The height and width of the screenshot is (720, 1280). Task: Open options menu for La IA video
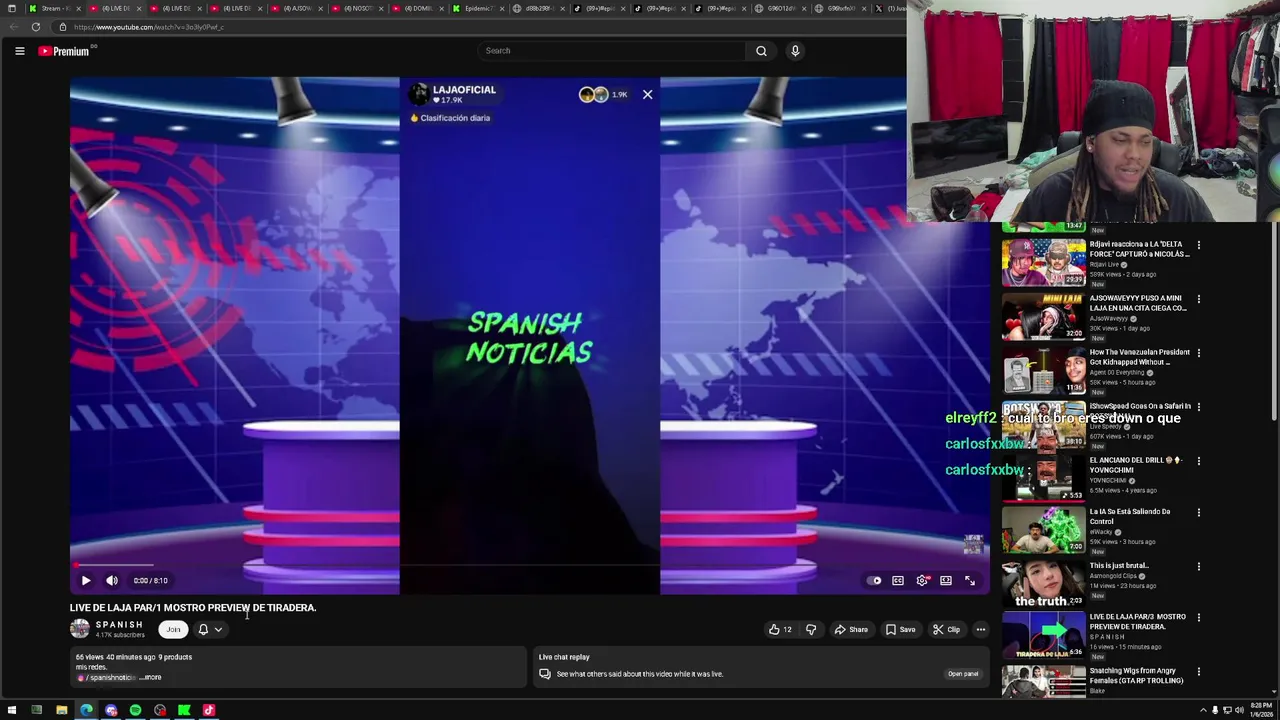pyautogui.click(x=1198, y=513)
